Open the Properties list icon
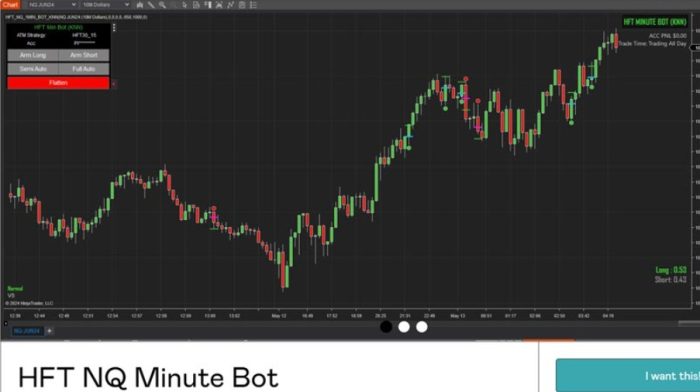Viewport: 700px width, 392px height. tap(253, 5)
